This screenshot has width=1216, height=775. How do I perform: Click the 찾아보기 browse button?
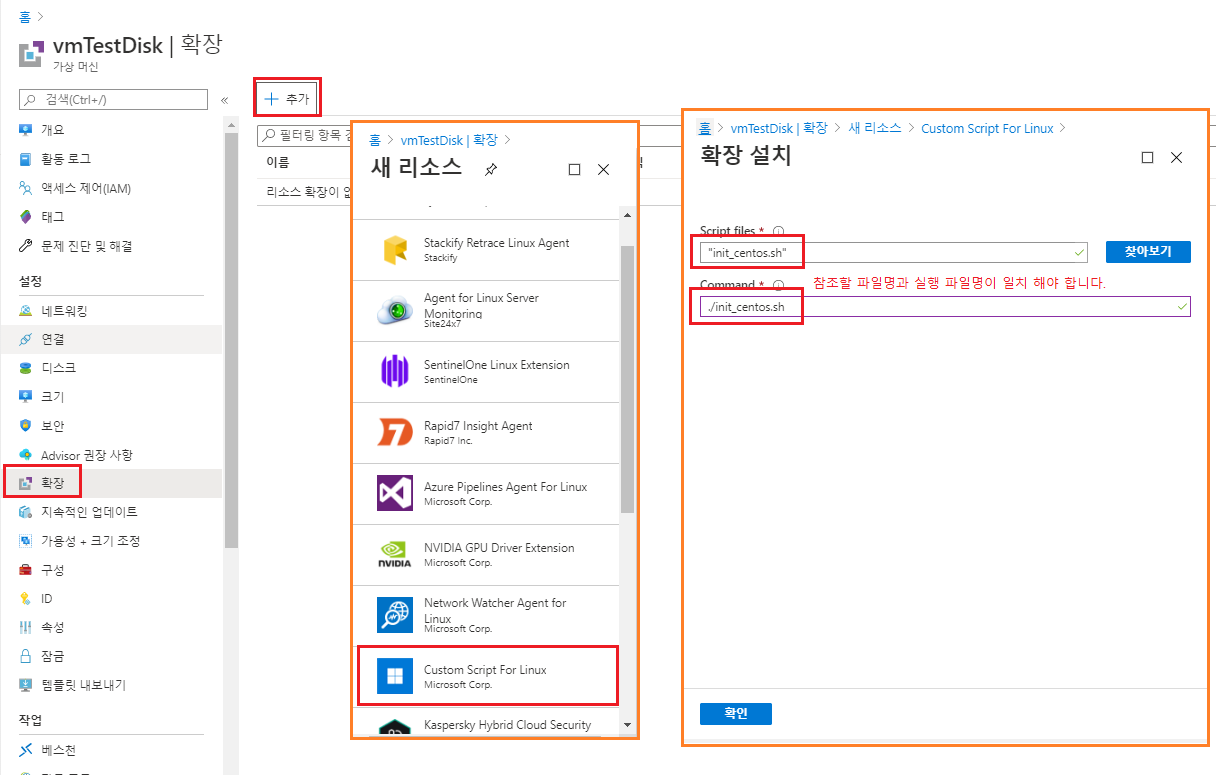coord(1148,251)
